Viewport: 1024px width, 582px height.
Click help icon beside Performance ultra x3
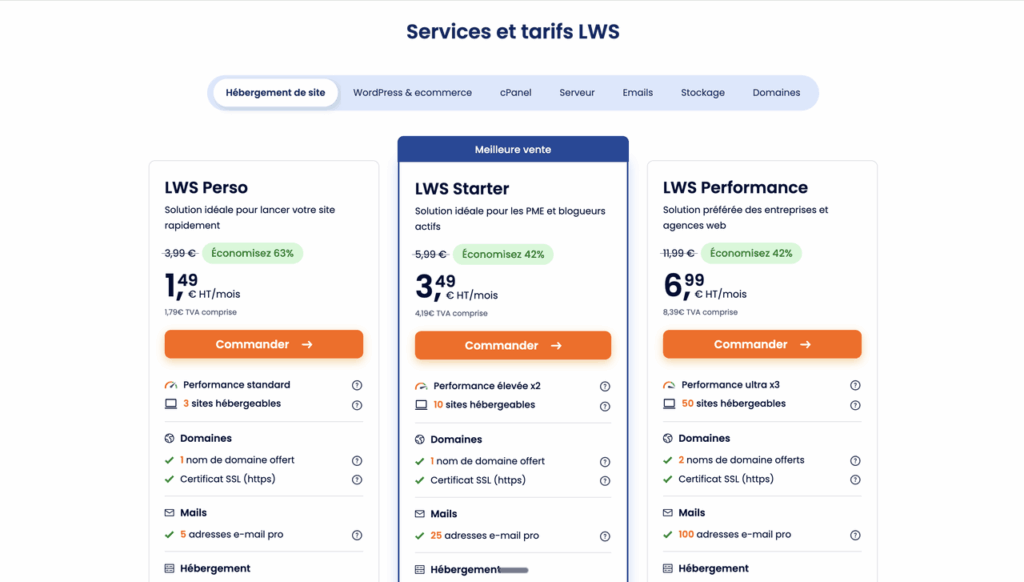pos(855,385)
